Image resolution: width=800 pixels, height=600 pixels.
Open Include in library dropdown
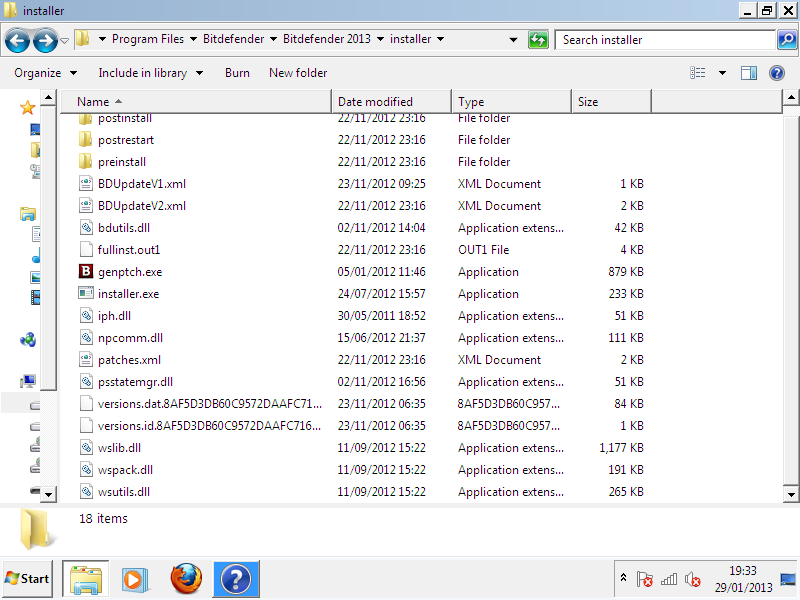click(x=151, y=73)
